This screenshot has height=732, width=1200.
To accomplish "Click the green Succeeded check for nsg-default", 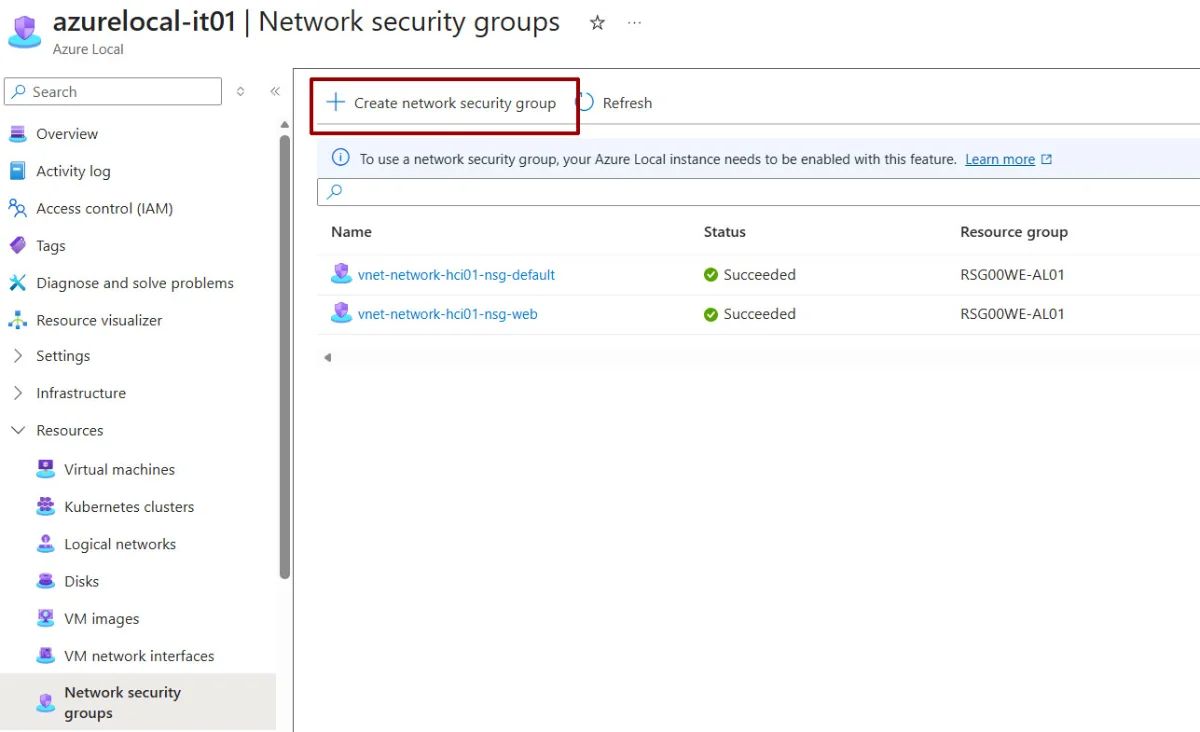I will click(711, 275).
